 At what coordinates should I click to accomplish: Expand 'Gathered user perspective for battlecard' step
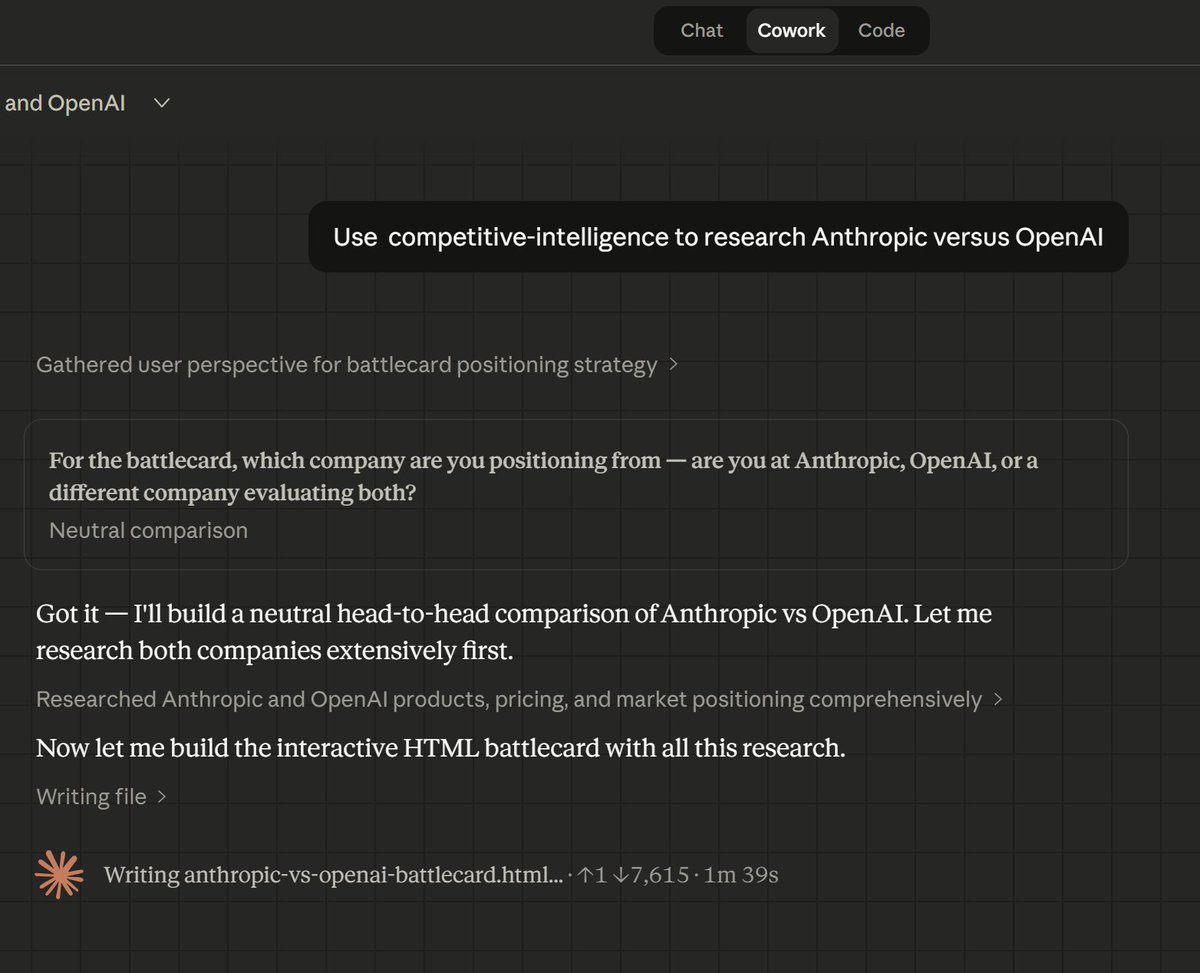tap(357, 365)
